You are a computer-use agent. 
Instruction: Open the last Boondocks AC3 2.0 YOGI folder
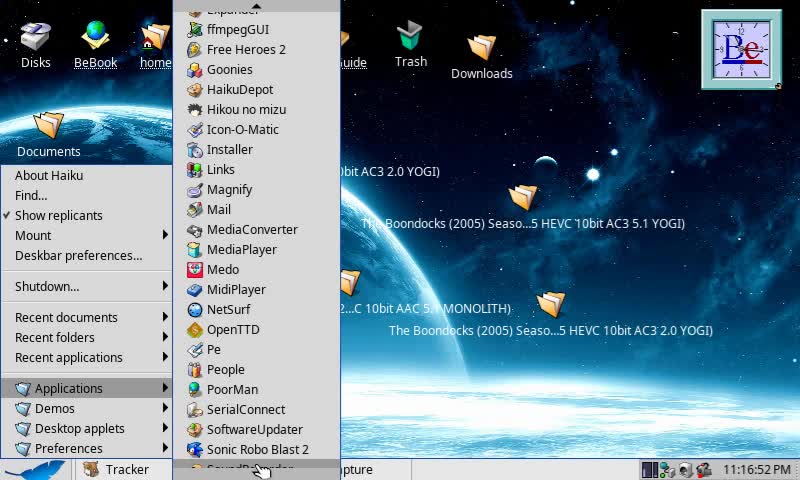551,315
